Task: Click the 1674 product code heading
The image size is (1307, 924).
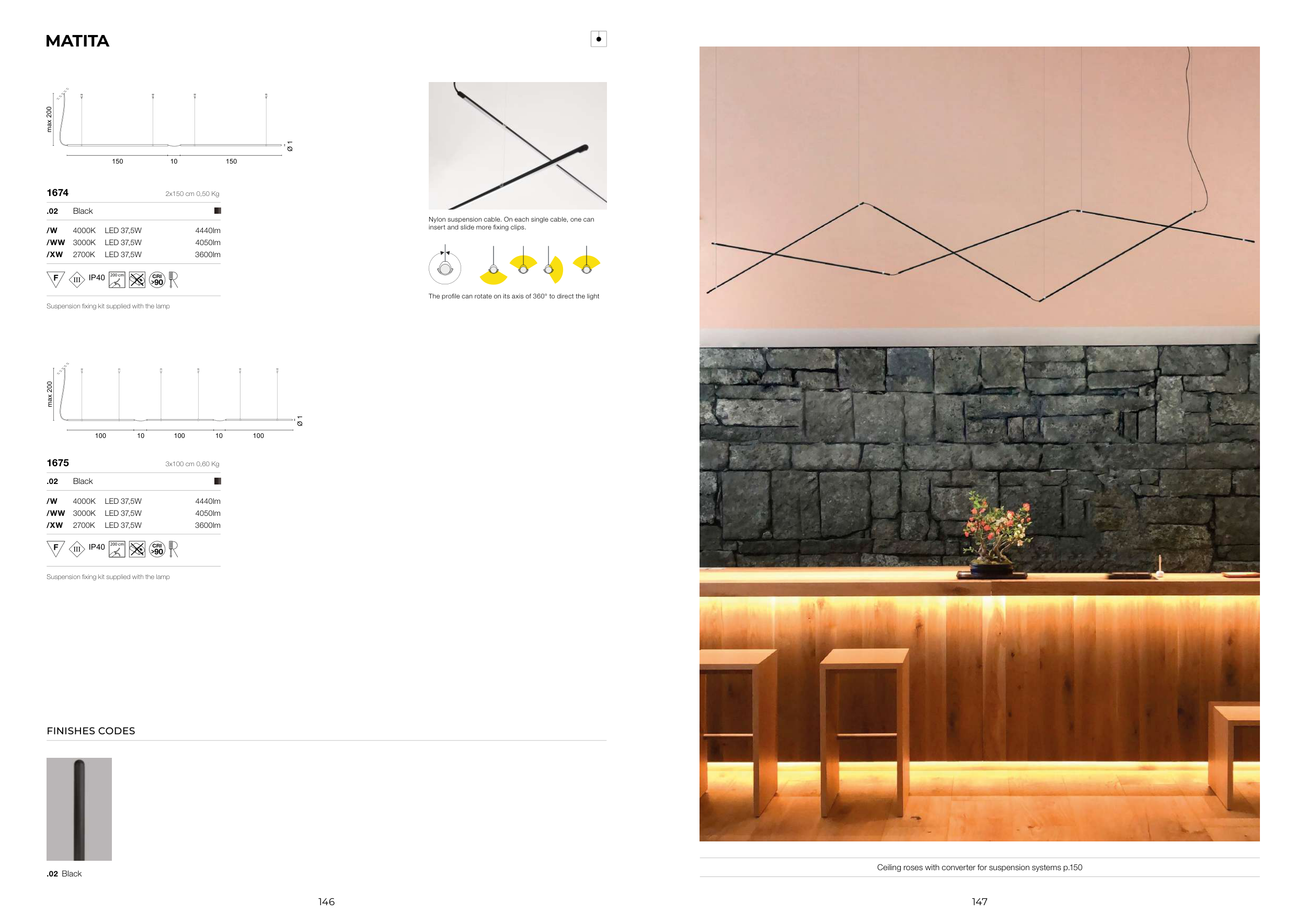Action: coord(58,193)
